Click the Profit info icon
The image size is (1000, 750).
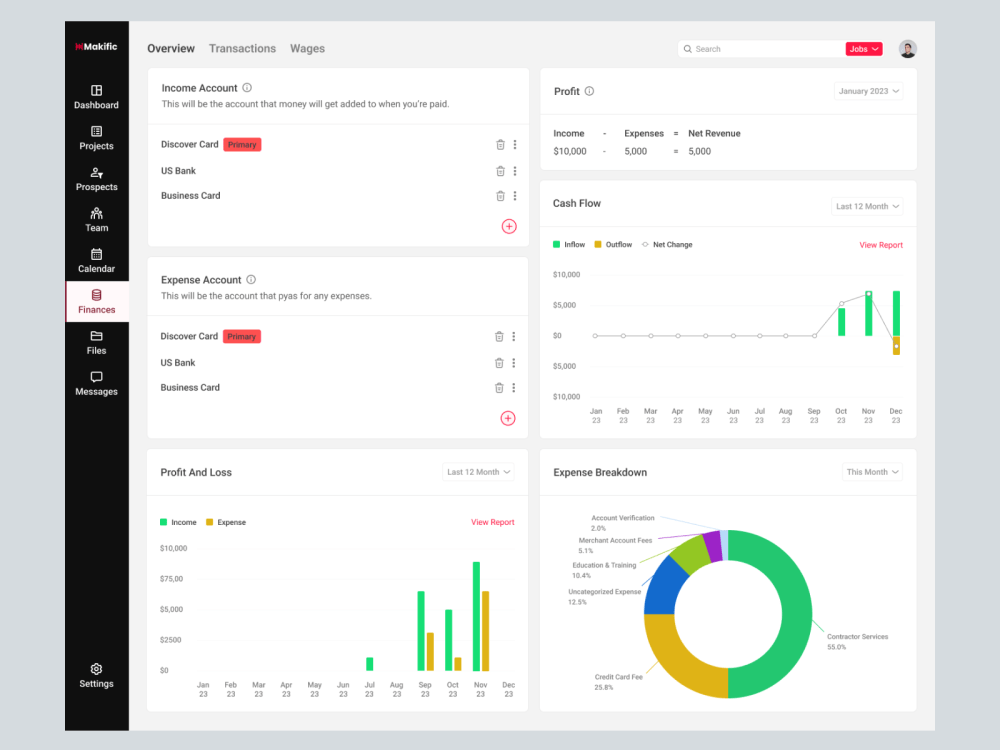coord(589,91)
